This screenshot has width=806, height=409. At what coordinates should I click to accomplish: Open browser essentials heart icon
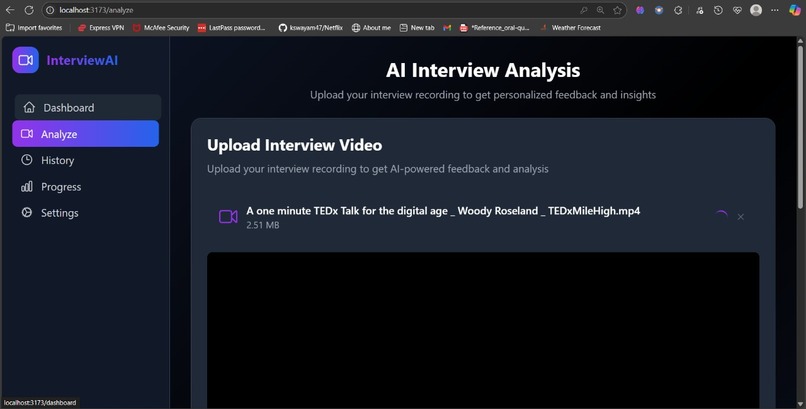tap(737, 10)
